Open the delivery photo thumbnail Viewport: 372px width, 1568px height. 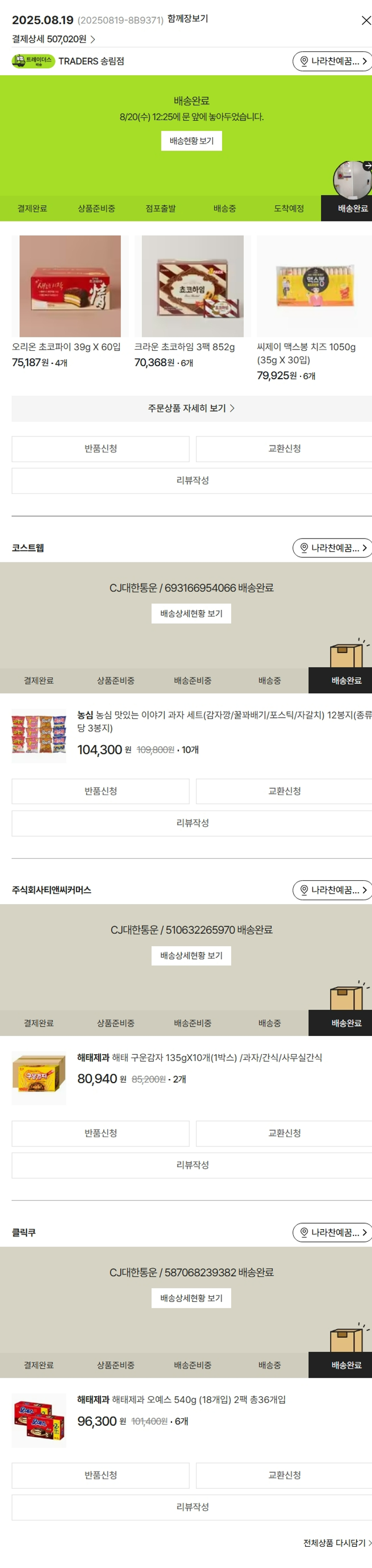353,179
